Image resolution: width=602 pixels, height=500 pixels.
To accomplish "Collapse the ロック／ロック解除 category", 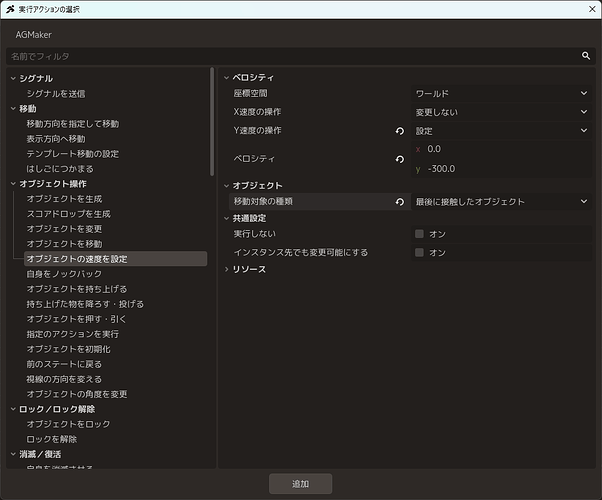I will (13, 409).
